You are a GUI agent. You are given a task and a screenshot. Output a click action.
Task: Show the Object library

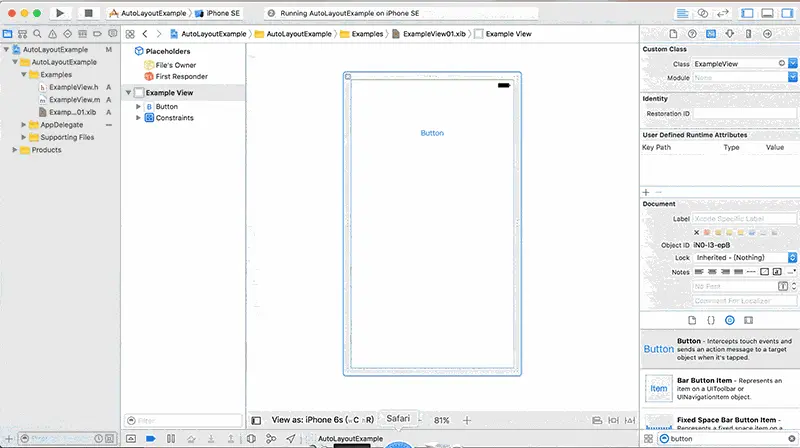730,320
